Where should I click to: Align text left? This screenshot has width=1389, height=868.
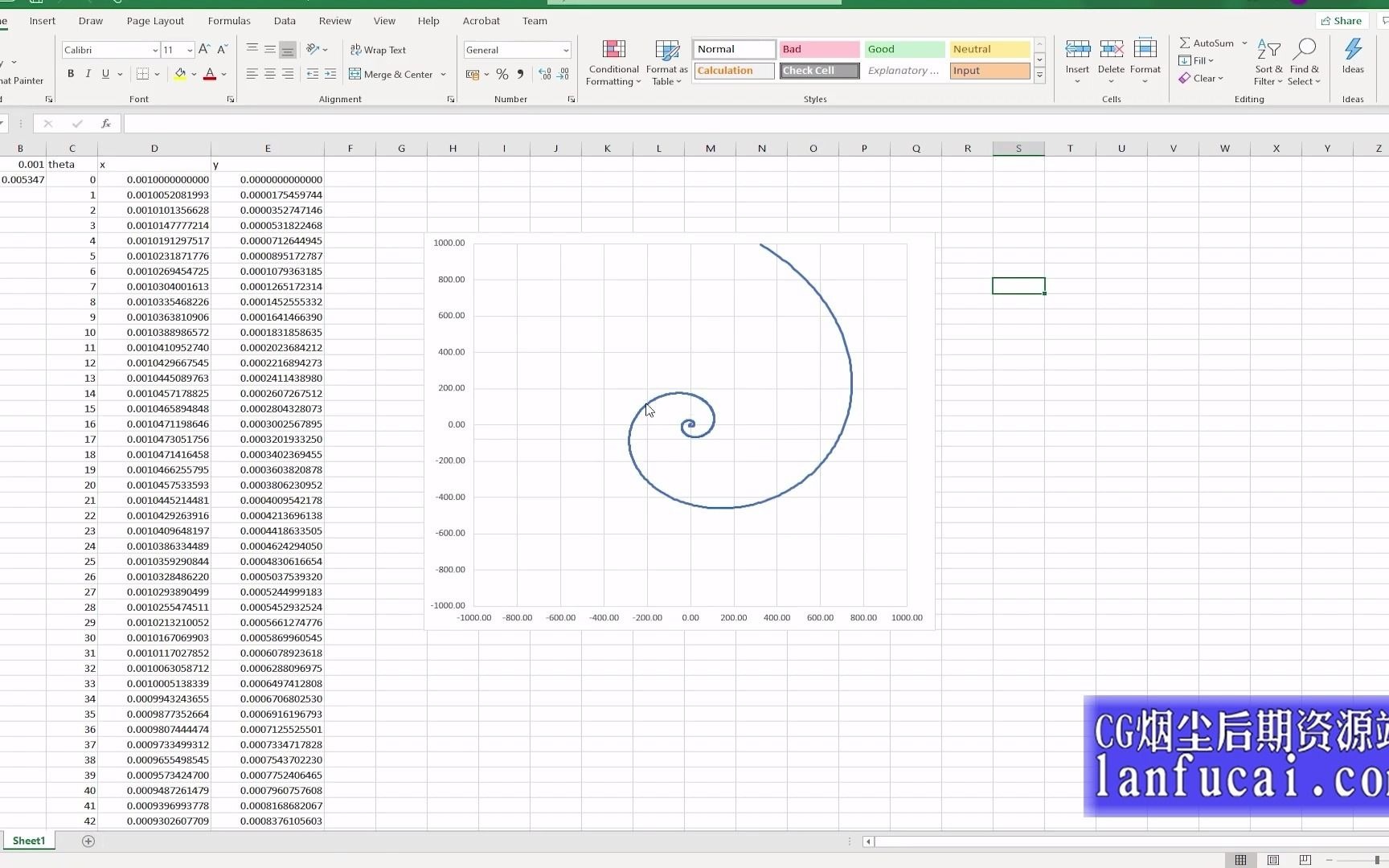(252, 74)
